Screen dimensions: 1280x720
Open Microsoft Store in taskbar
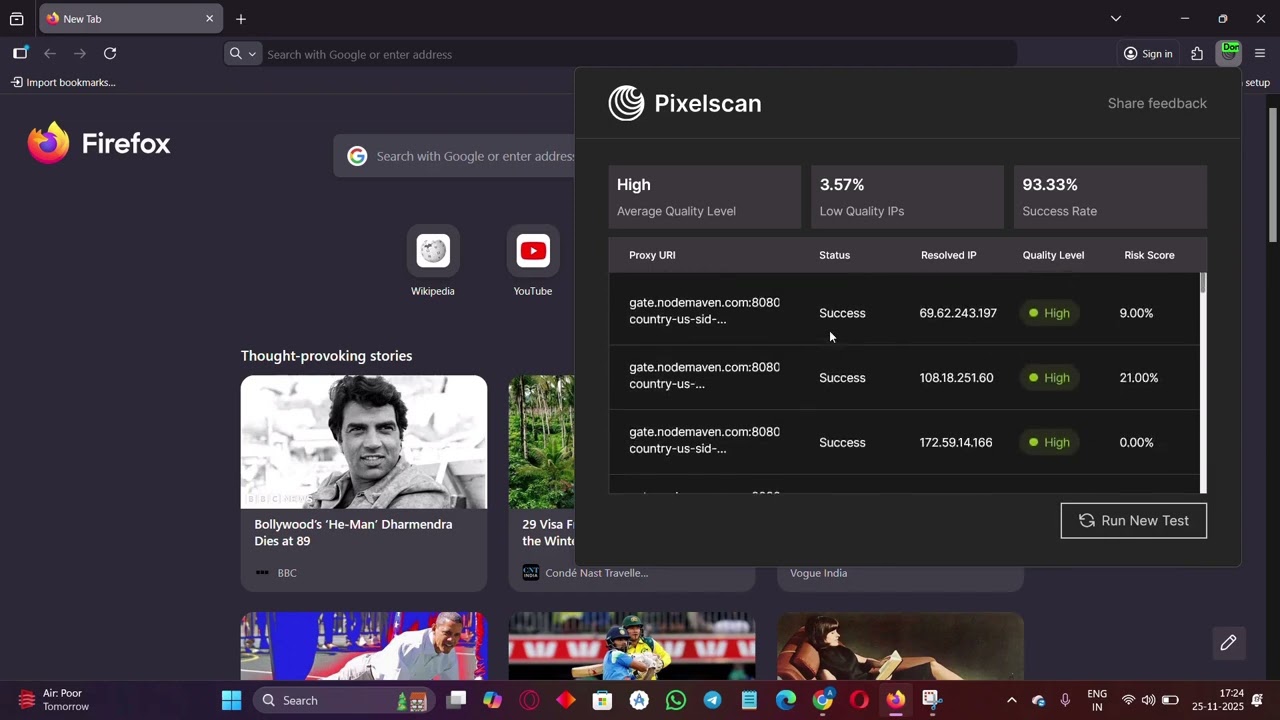tap(602, 700)
